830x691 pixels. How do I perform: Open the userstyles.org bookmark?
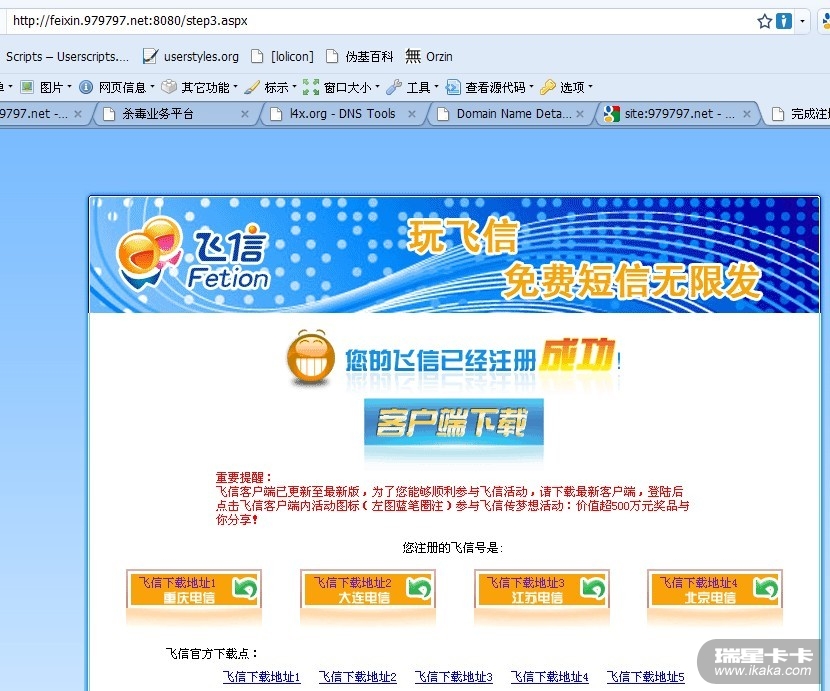(192, 57)
